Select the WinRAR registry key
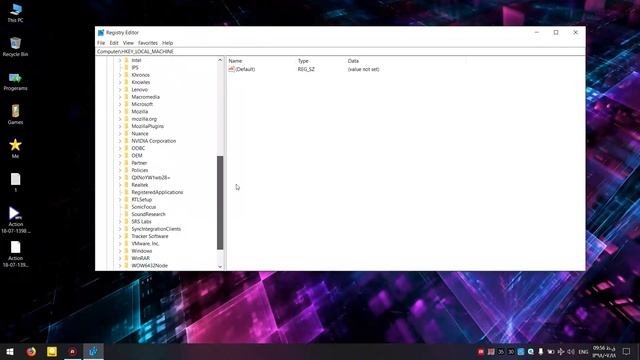The image size is (640, 360). (x=140, y=258)
